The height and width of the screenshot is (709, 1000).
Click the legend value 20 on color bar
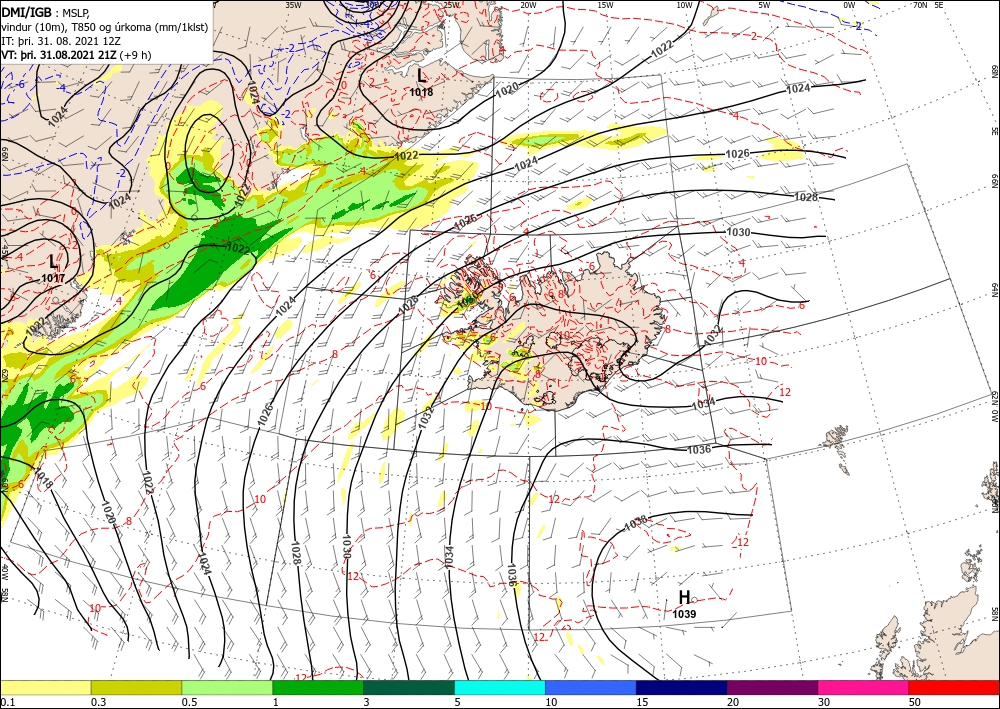pos(733,702)
